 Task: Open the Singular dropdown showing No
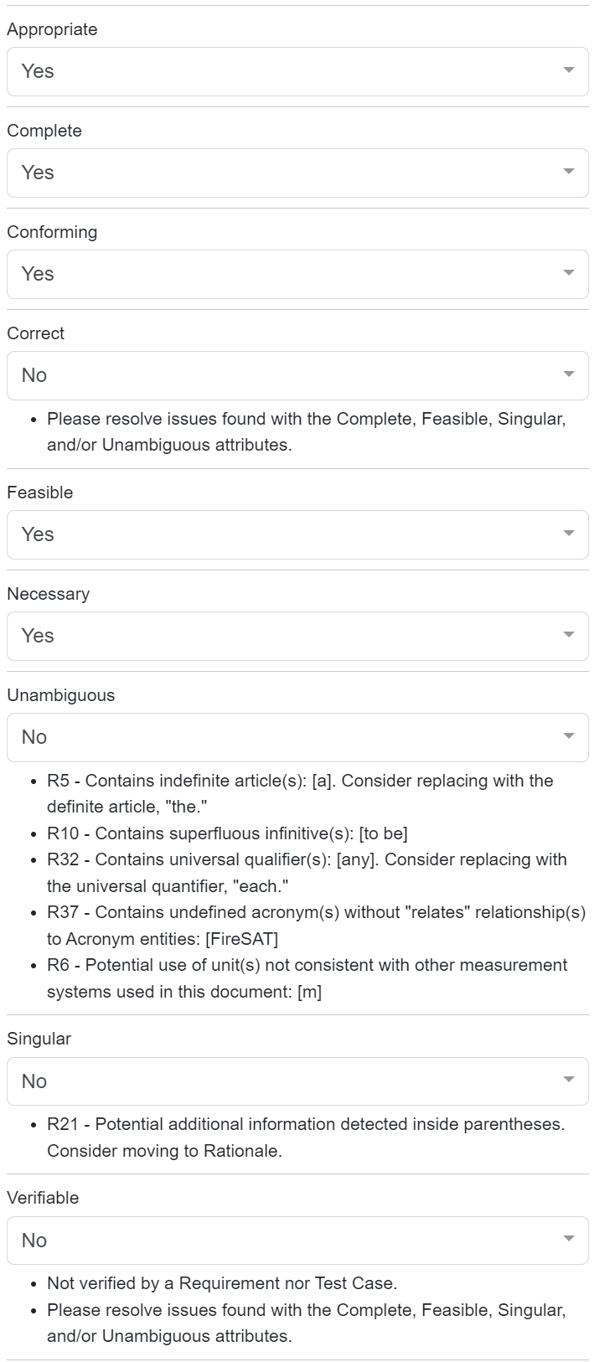click(280, 1081)
